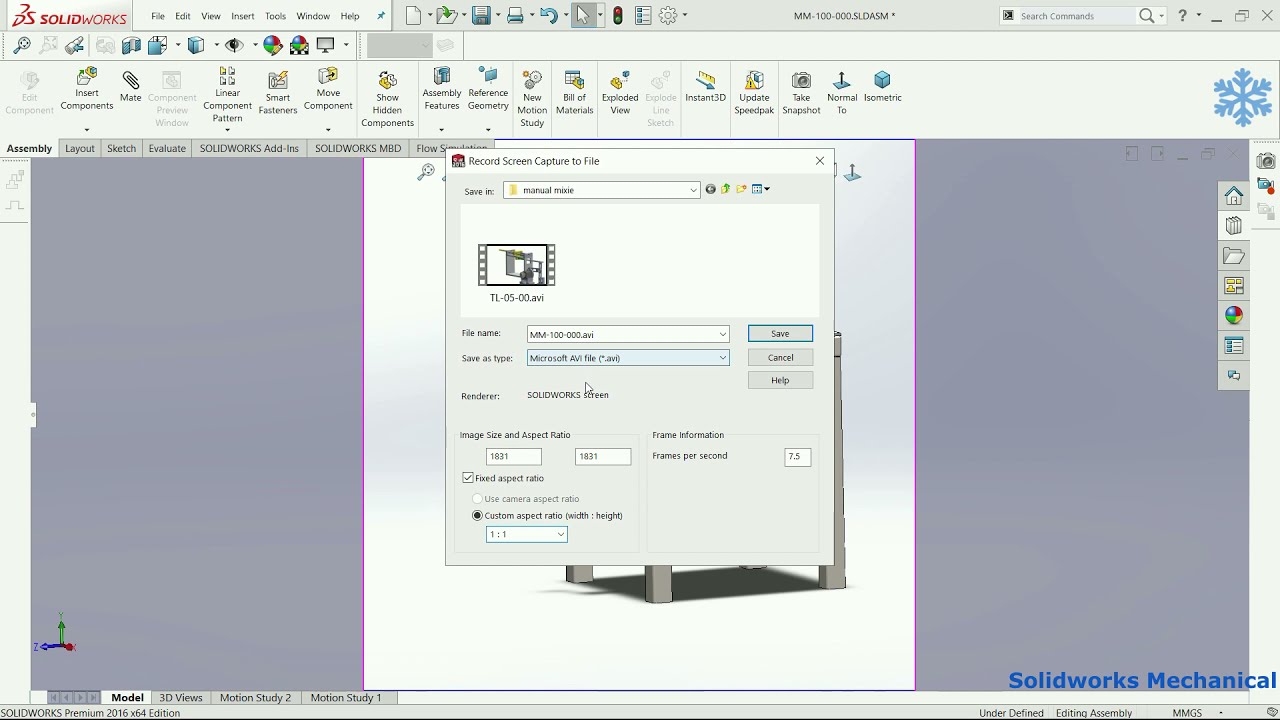Open the Motion Study 2 tab

pyautogui.click(x=255, y=698)
